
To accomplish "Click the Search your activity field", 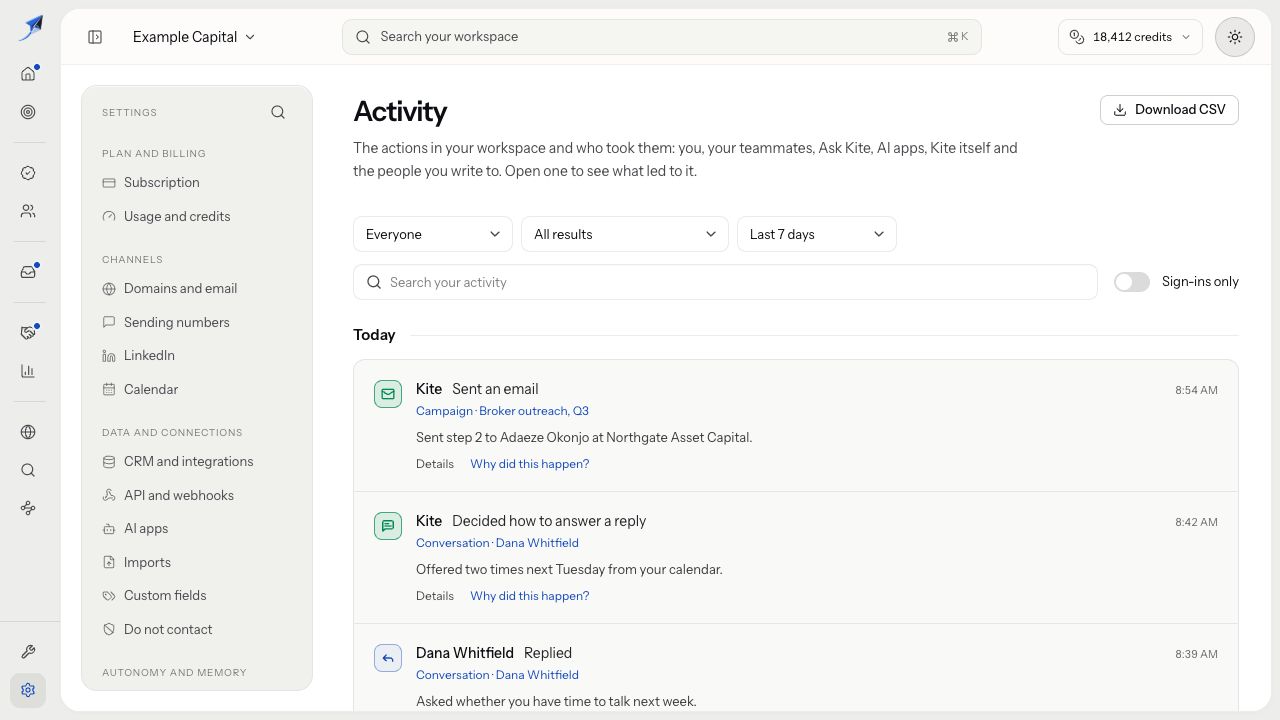I will pos(725,282).
